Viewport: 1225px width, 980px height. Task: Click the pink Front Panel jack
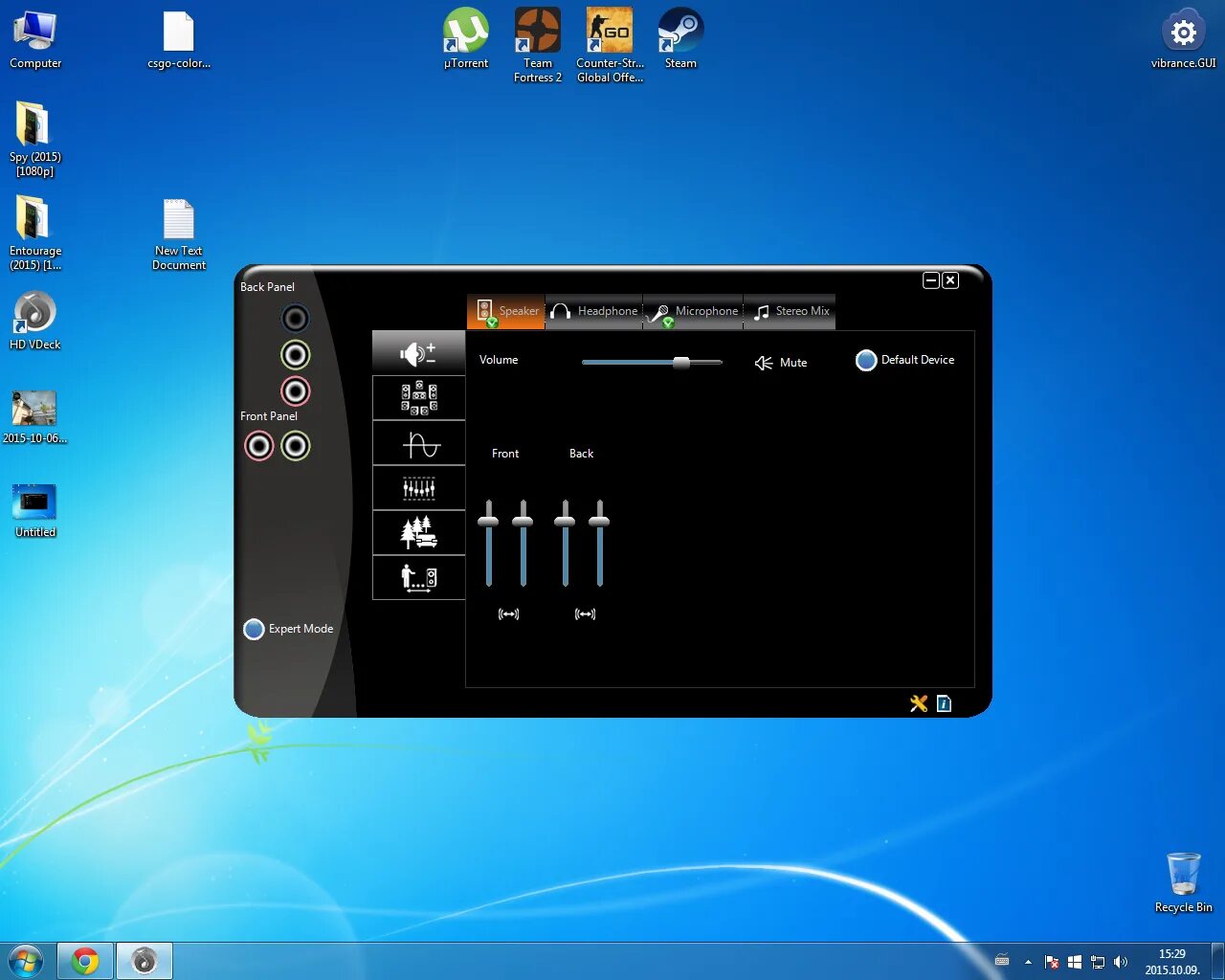tap(258, 446)
